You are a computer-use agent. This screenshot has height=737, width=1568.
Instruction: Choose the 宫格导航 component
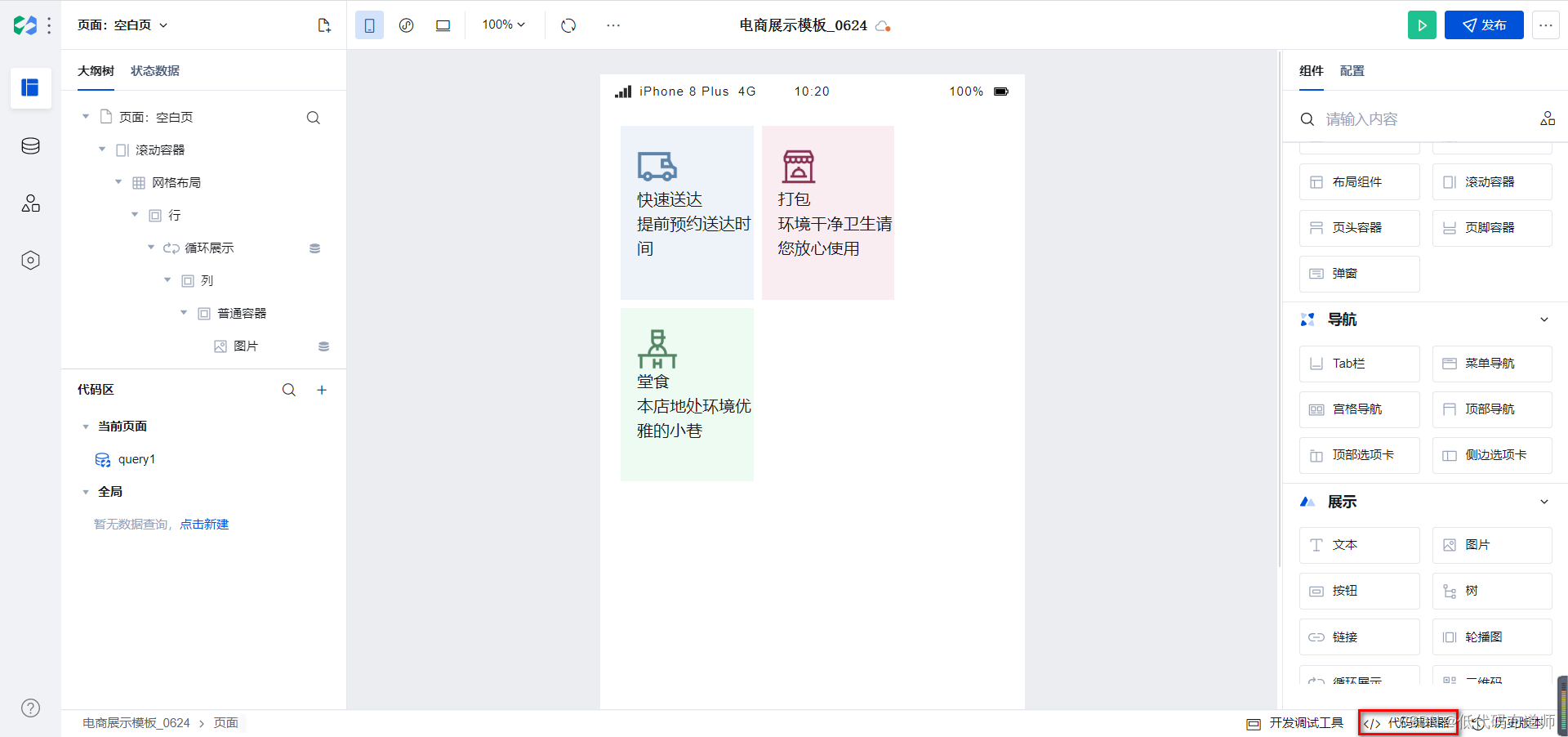pyautogui.click(x=1360, y=409)
